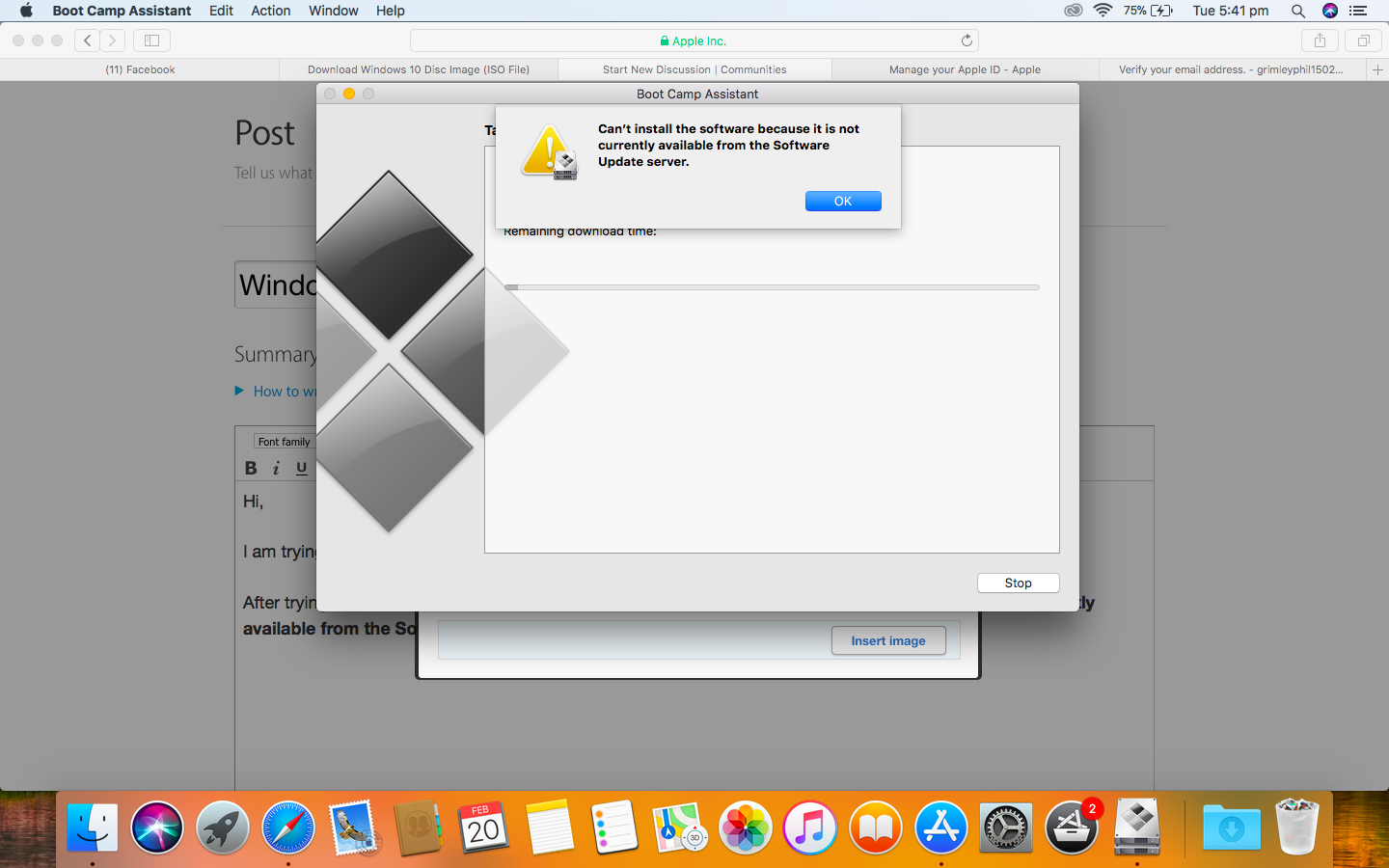The width and height of the screenshot is (1389, 868).
Task: Click Stop in Boot Camp Assistant
Action: (x=1019, y=583)
